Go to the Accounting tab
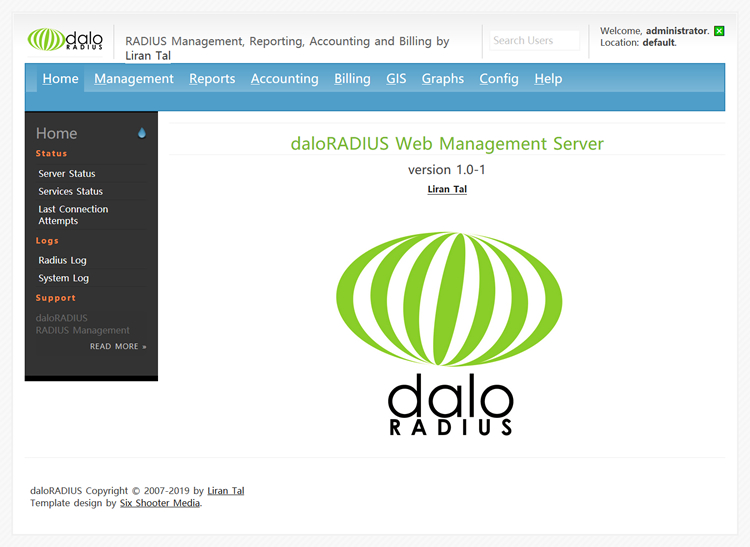 pyautogui.click(x=285, y=78)
